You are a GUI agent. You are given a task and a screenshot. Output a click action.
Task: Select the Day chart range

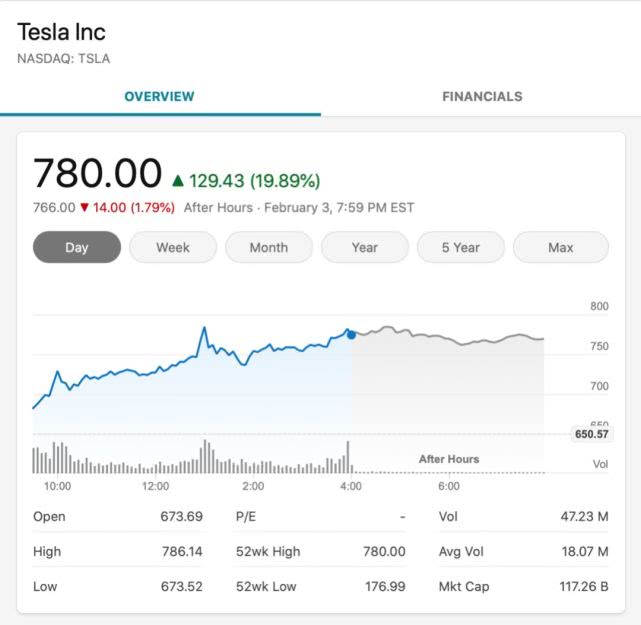(x=77, y=248)
